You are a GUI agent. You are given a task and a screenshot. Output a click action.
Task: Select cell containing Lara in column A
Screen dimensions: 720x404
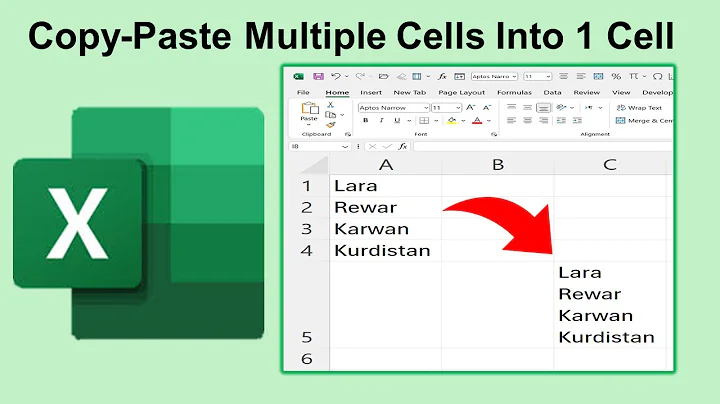[386, 185]
